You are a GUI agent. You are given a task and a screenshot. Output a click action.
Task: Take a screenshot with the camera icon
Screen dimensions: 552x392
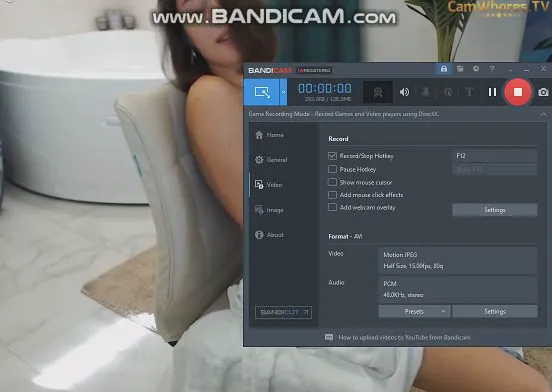tap(543, 92)
